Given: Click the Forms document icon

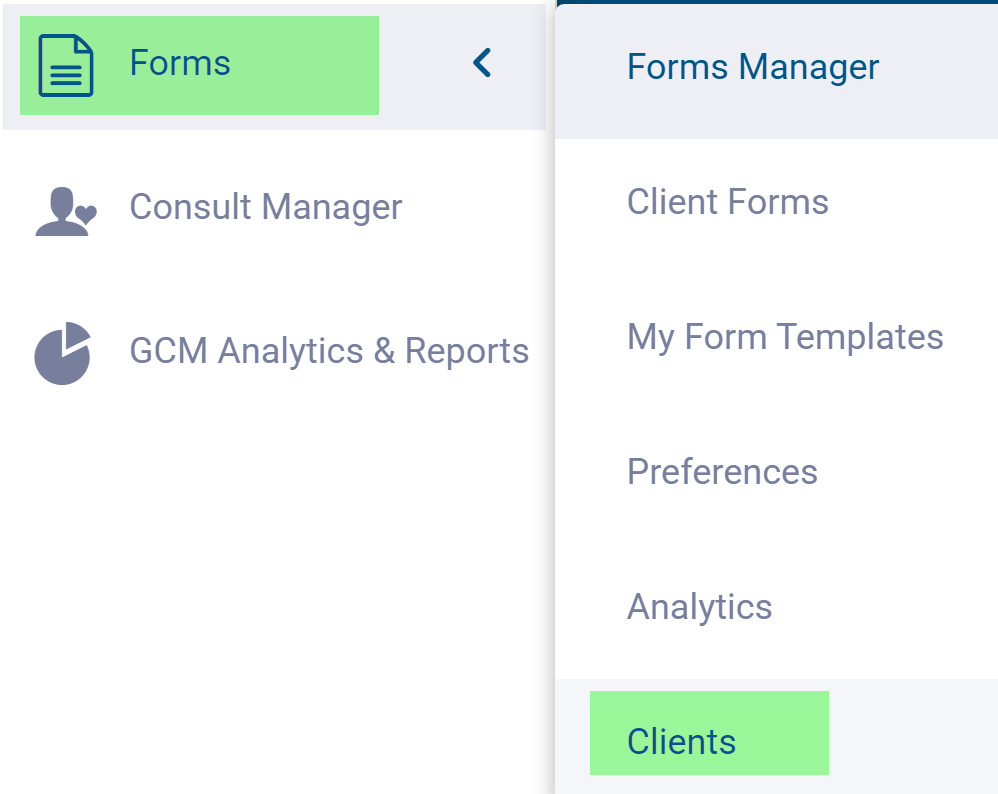Looking at the screenshot, I should pos(65,66).
